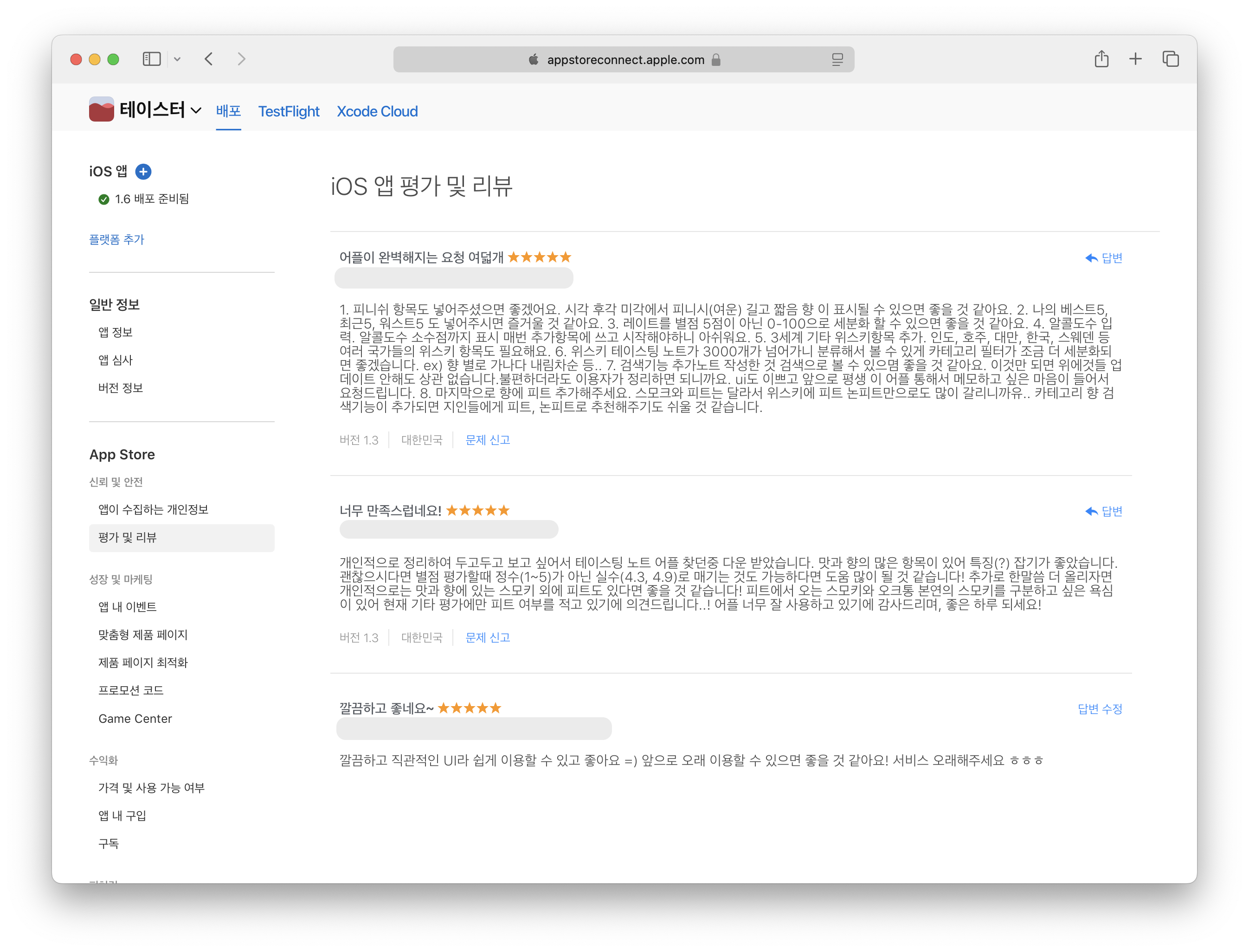This screenshot has width=1249, height=952.
Task: Click the Apple logo in the address bar
Action: (533, 59)
